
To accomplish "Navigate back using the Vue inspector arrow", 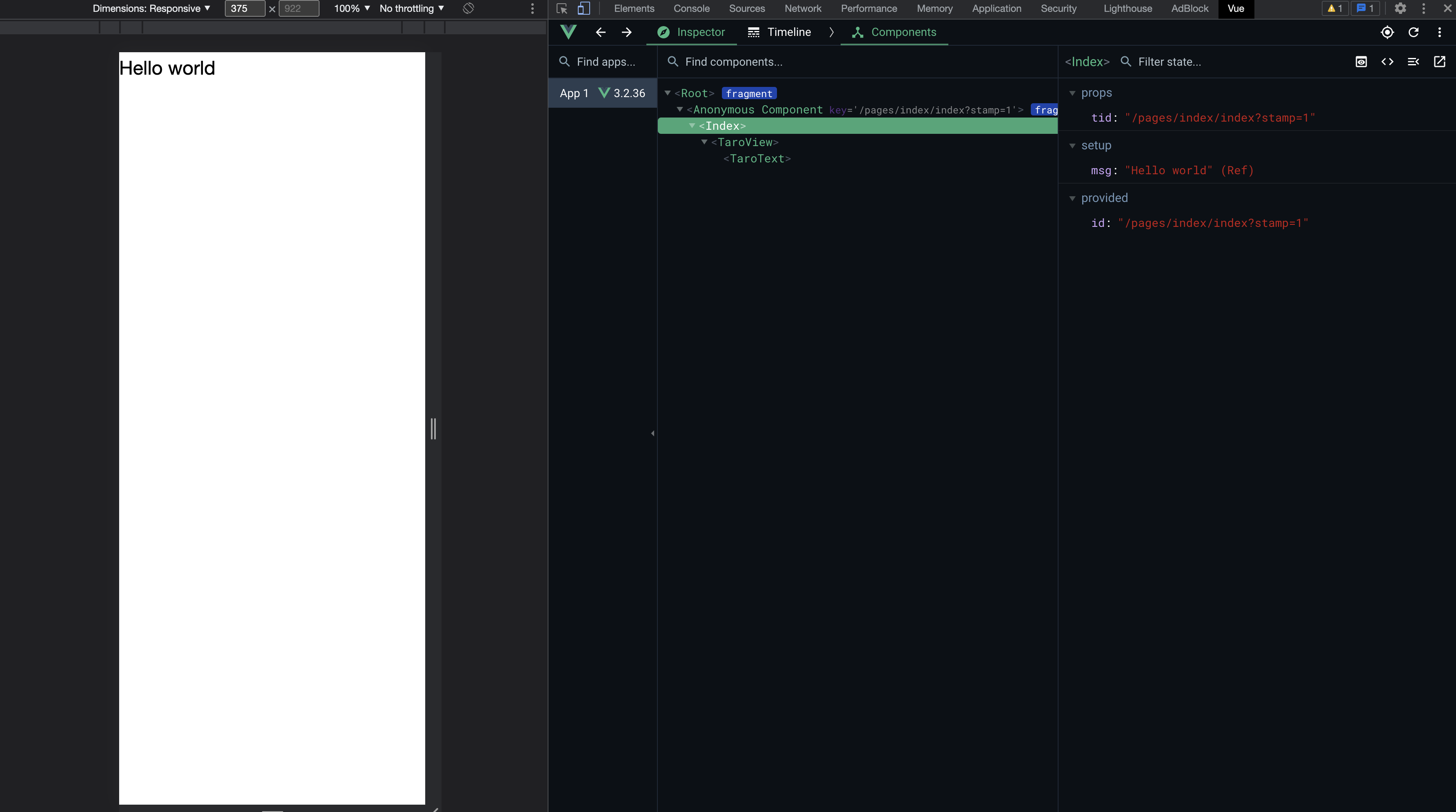I will point(600,32).
